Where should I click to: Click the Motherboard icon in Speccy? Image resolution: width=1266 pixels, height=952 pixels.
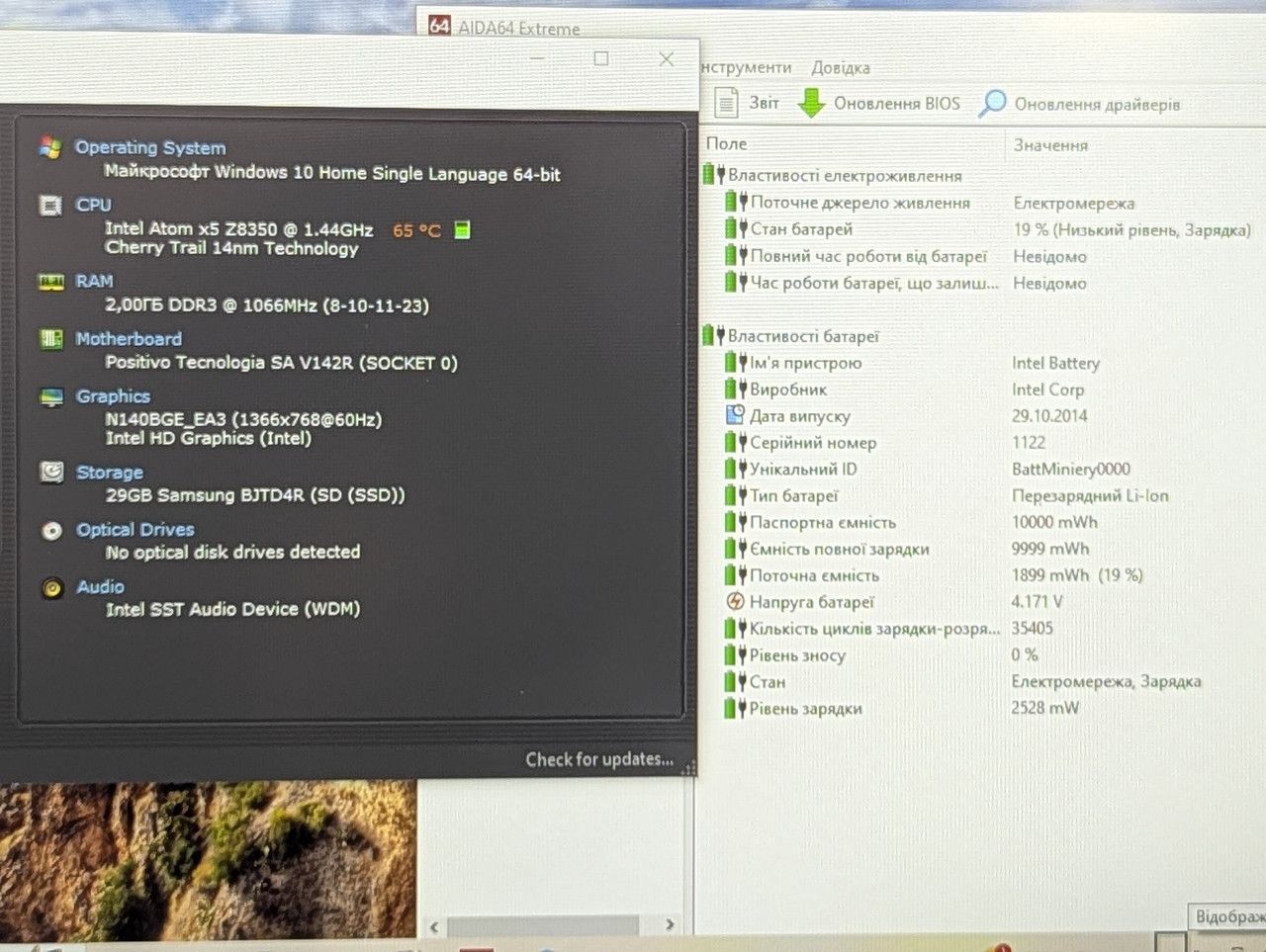point(51,339)
